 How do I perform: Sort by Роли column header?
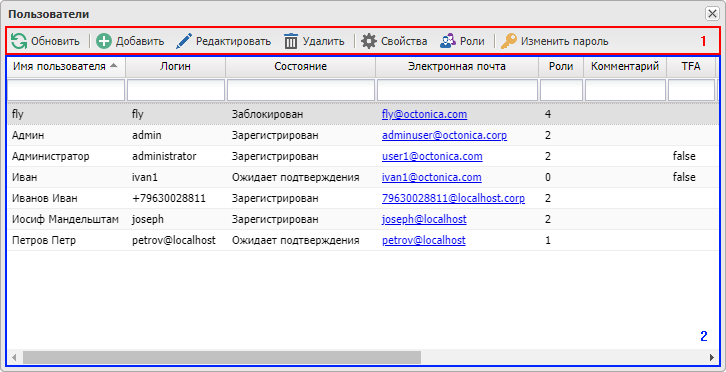561,67
